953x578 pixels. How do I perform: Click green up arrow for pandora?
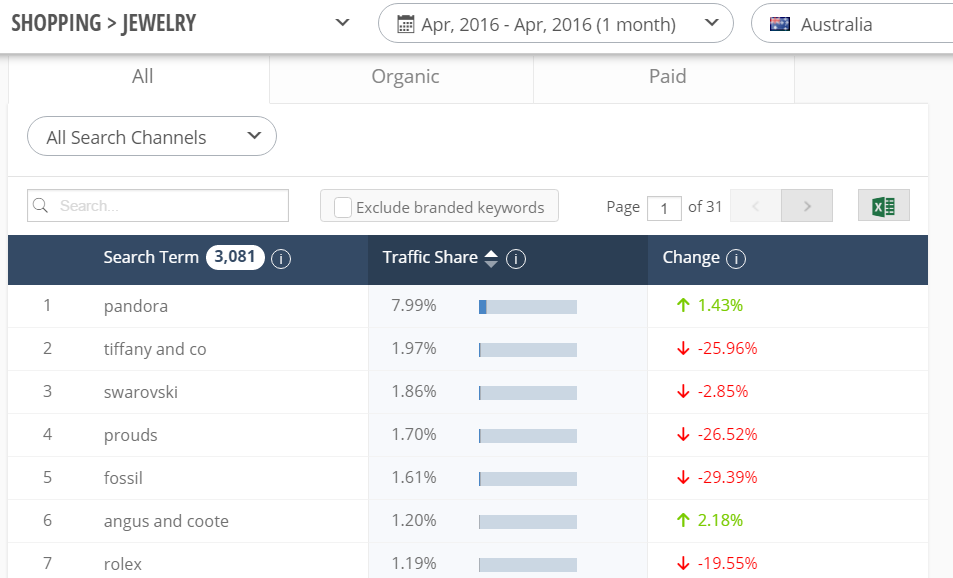point(683,305)
